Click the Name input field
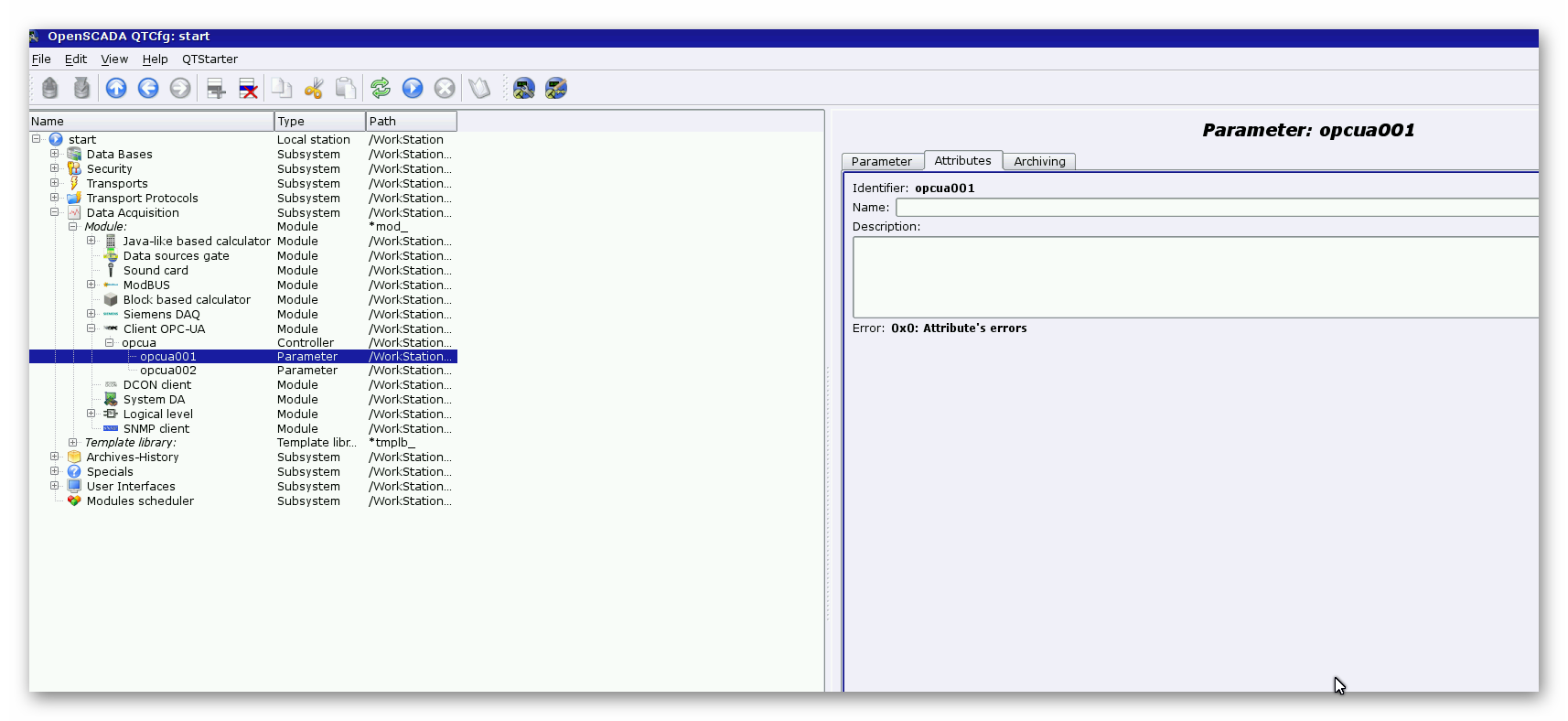Viewport: 1568px width, 721px height. (1217, 208)
